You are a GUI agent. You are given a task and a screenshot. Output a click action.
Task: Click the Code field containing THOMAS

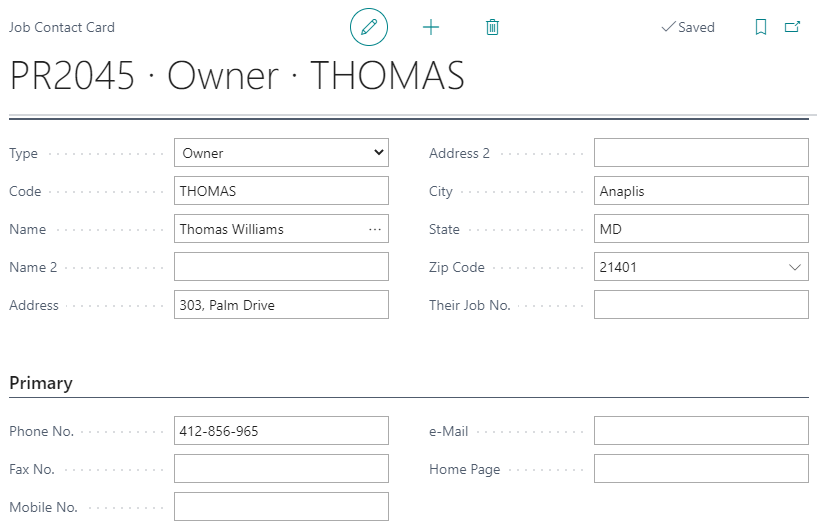pyautogui.click(x=281, y=191)
